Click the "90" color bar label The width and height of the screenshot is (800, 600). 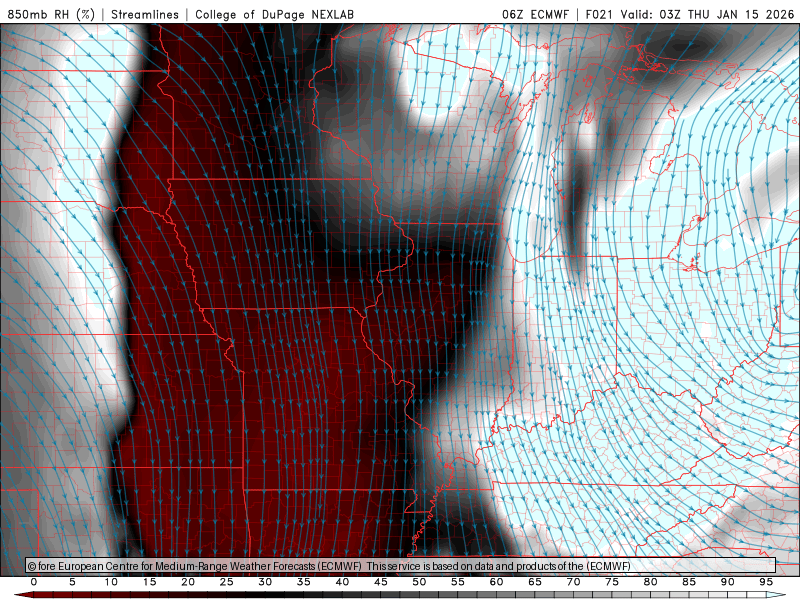[728, 582]
